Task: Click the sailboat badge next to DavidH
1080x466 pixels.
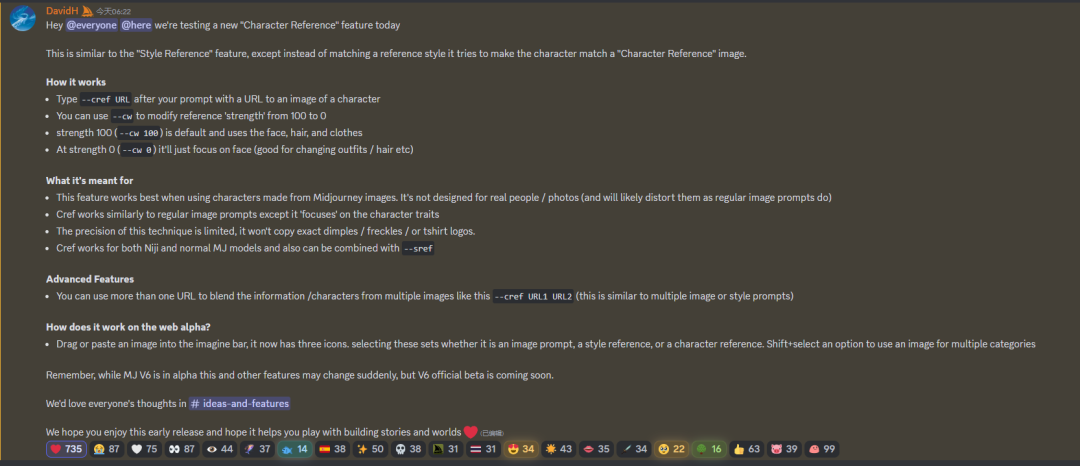Action: coord(87,11)
